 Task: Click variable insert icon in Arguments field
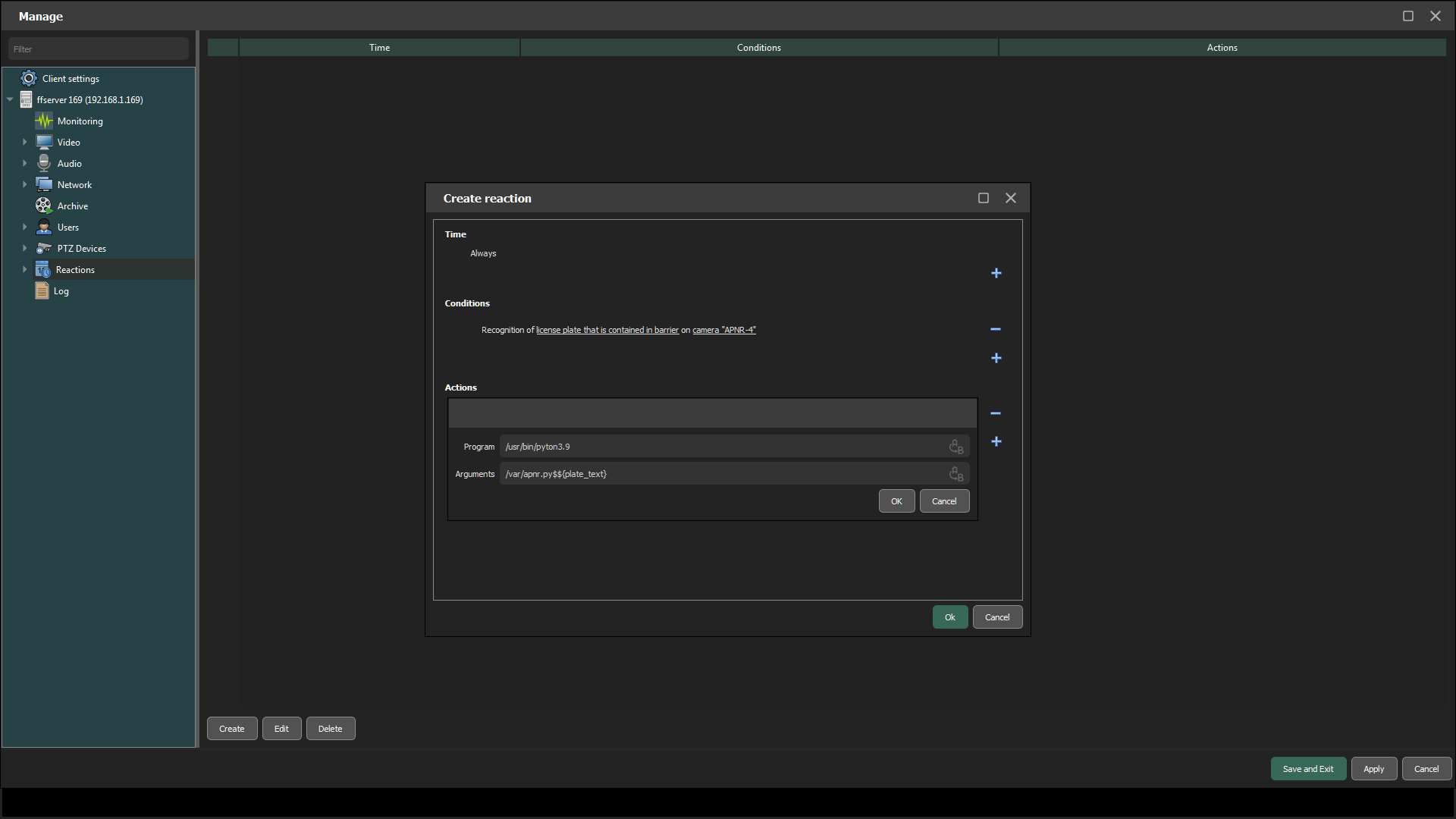(956, 474)
